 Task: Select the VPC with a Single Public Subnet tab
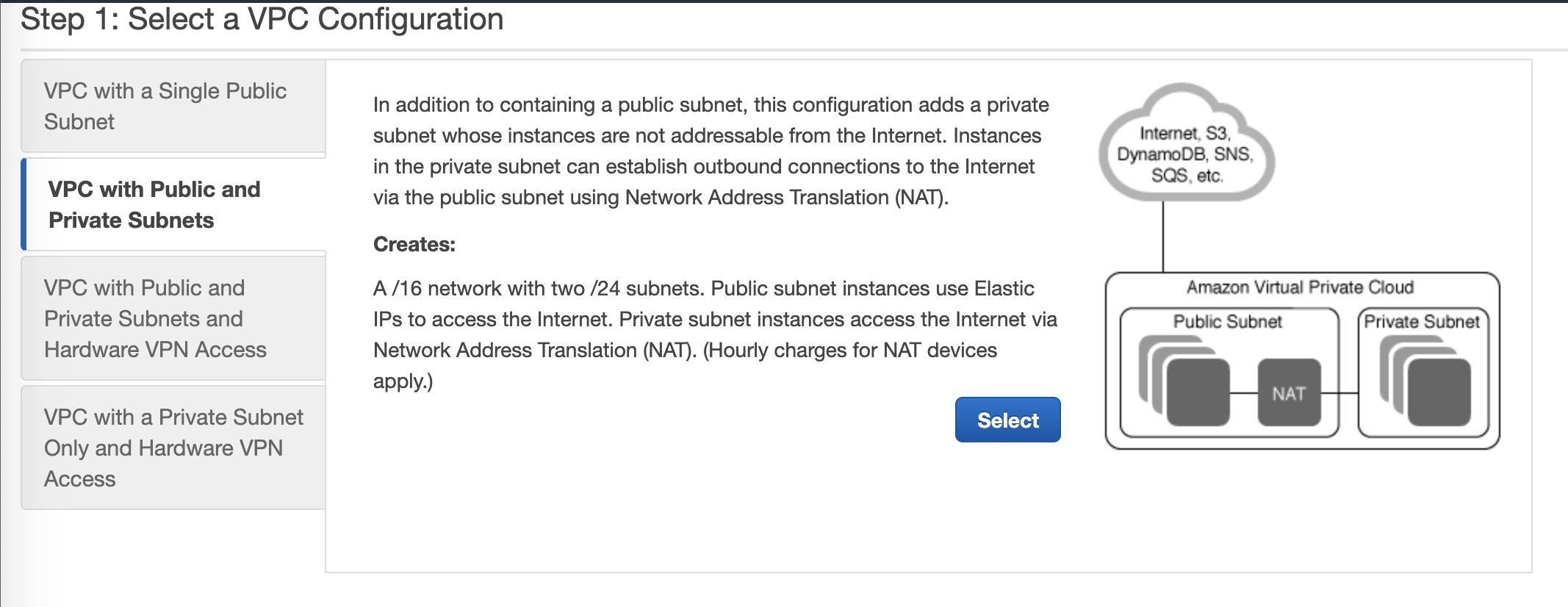173,107
